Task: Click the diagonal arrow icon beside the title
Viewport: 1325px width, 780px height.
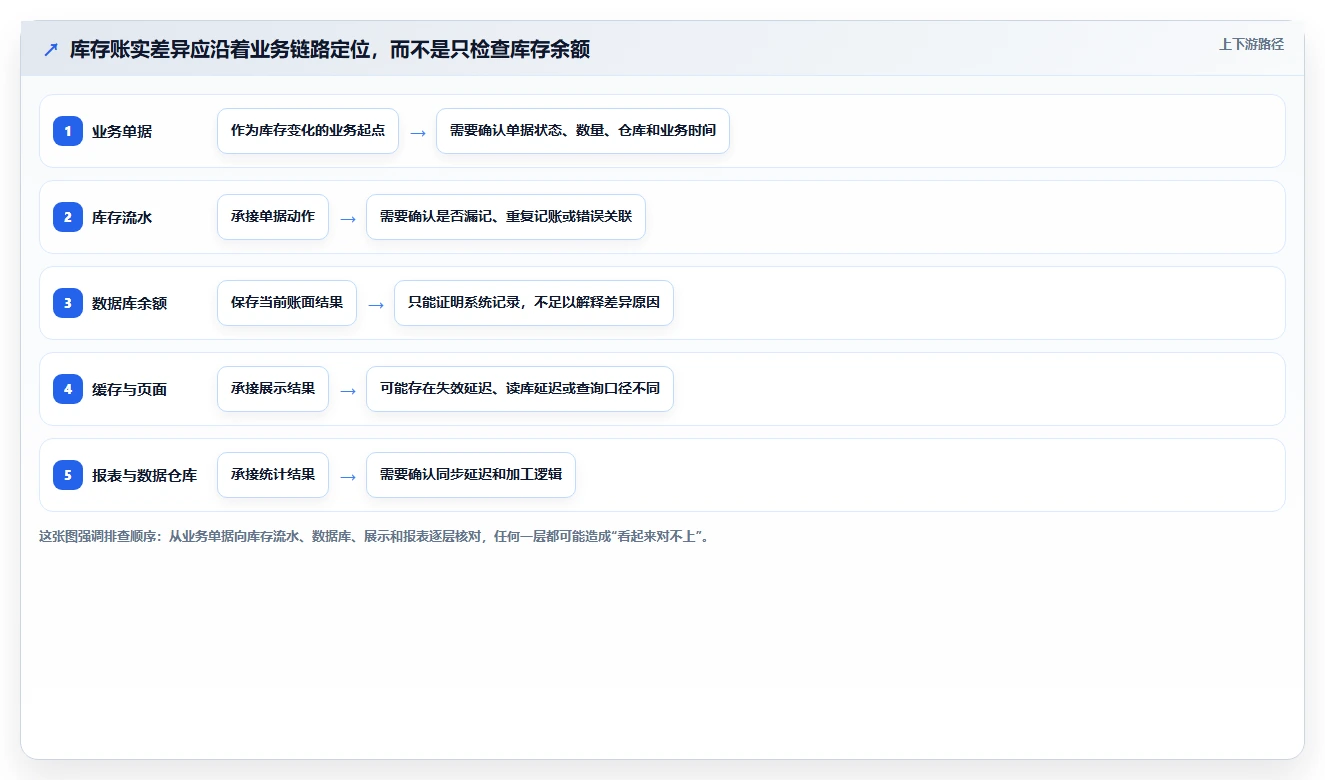Action: (50, 50)
